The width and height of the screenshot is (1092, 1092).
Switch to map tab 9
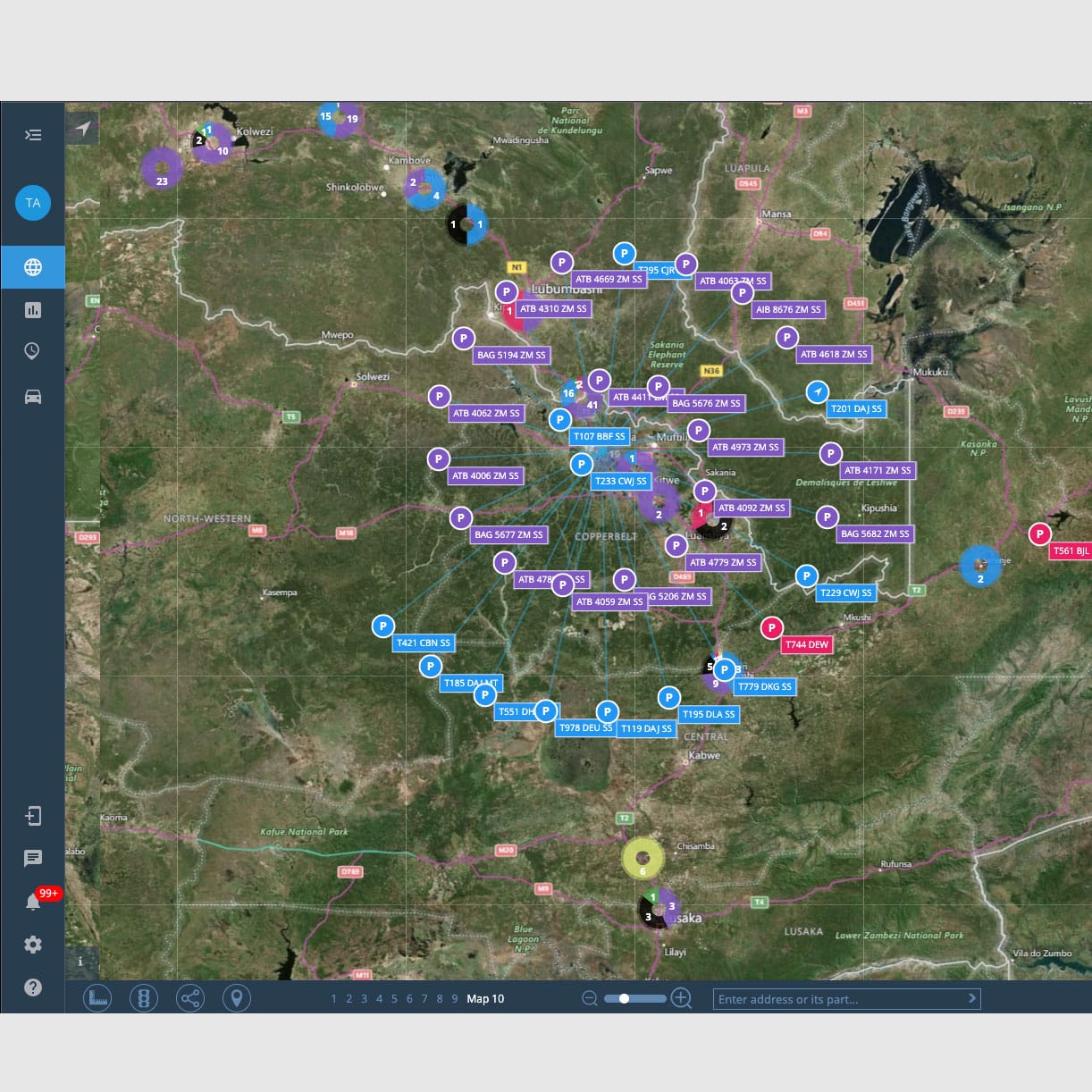click(x=455, y=999)
